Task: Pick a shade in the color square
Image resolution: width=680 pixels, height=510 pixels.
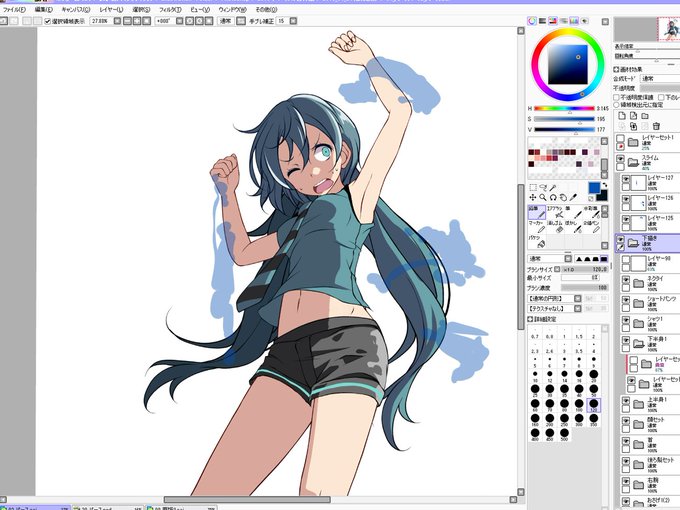Action: coord(568,65)
